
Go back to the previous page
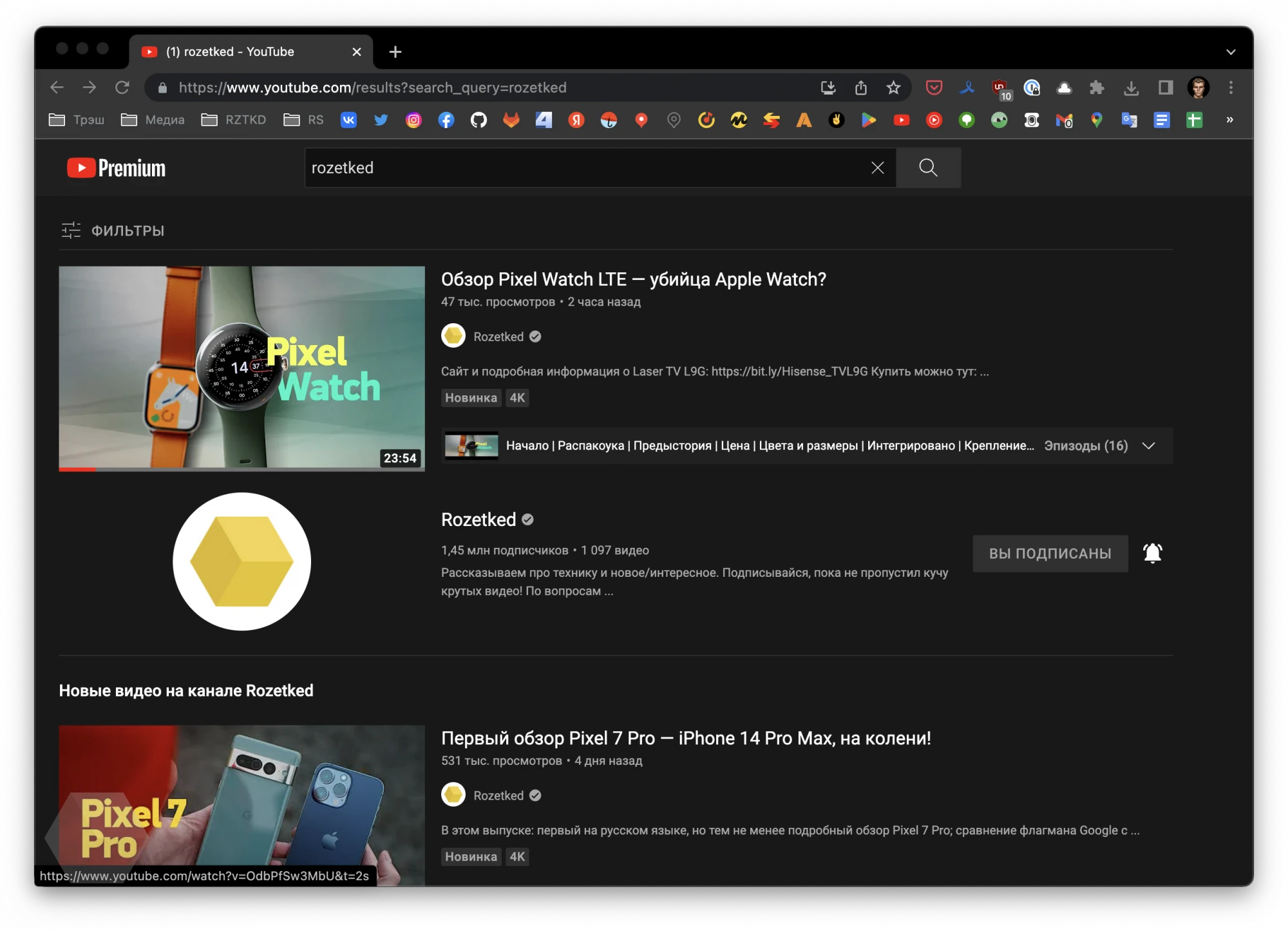pyautogui.click(x=57, y=88)
